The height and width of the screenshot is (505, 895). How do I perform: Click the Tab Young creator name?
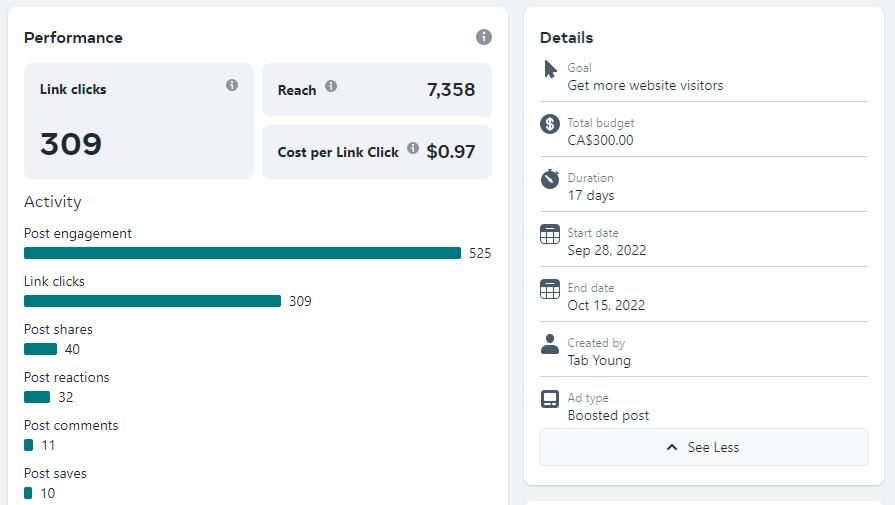(x=599, y=360)
